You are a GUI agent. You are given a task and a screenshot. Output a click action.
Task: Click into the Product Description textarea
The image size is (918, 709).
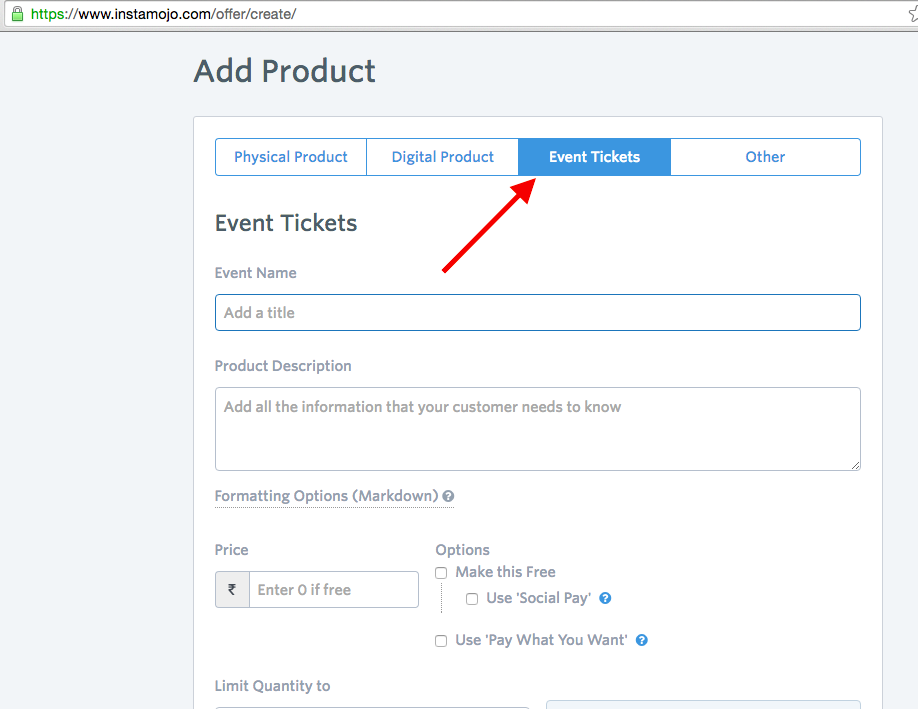pos(537,428)
